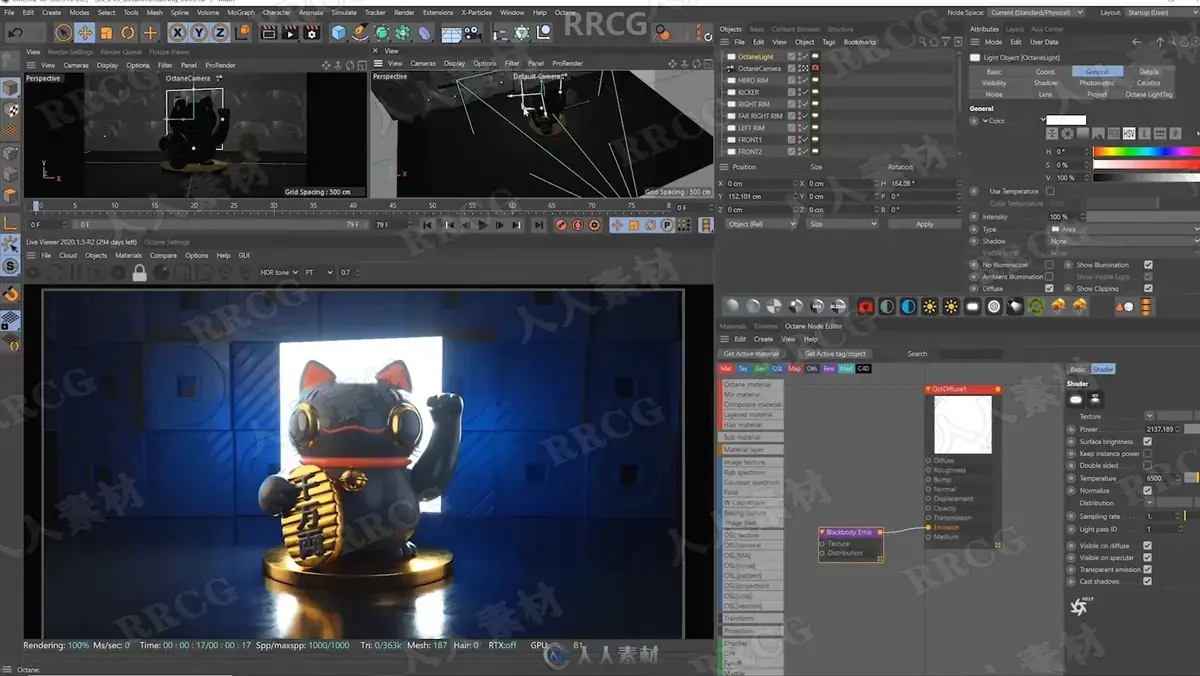Click the Undo arrow icon
Screen dimensions: 1200x676
click(x=15, y=33)
